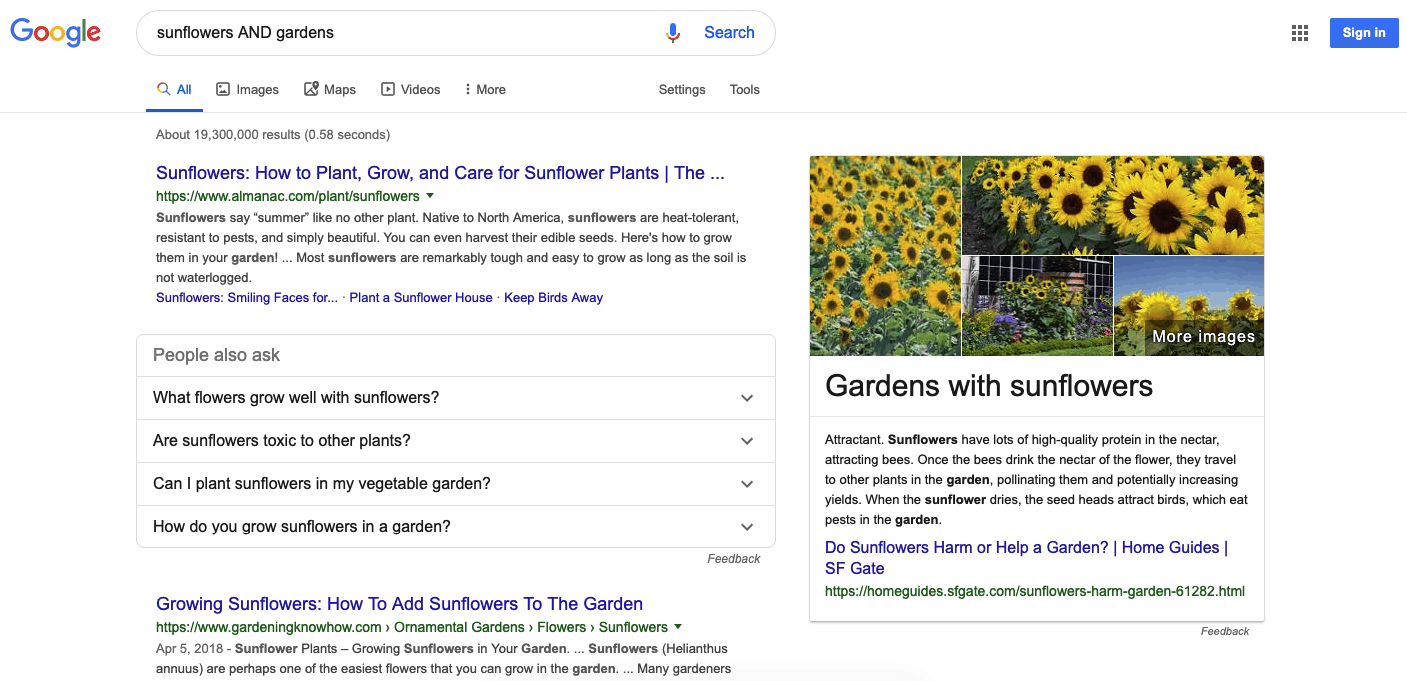
Task: Click 'More images' in the knowledge panel
Action: (x=1203, y=336)
